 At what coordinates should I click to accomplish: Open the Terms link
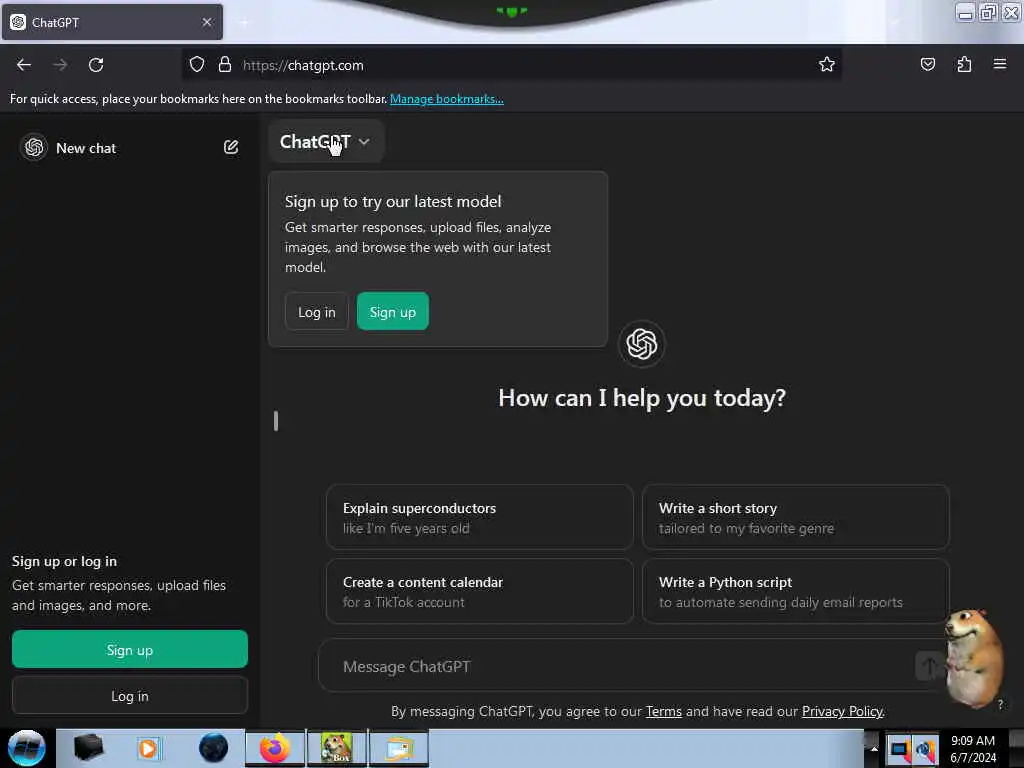(x=664, y=711)
